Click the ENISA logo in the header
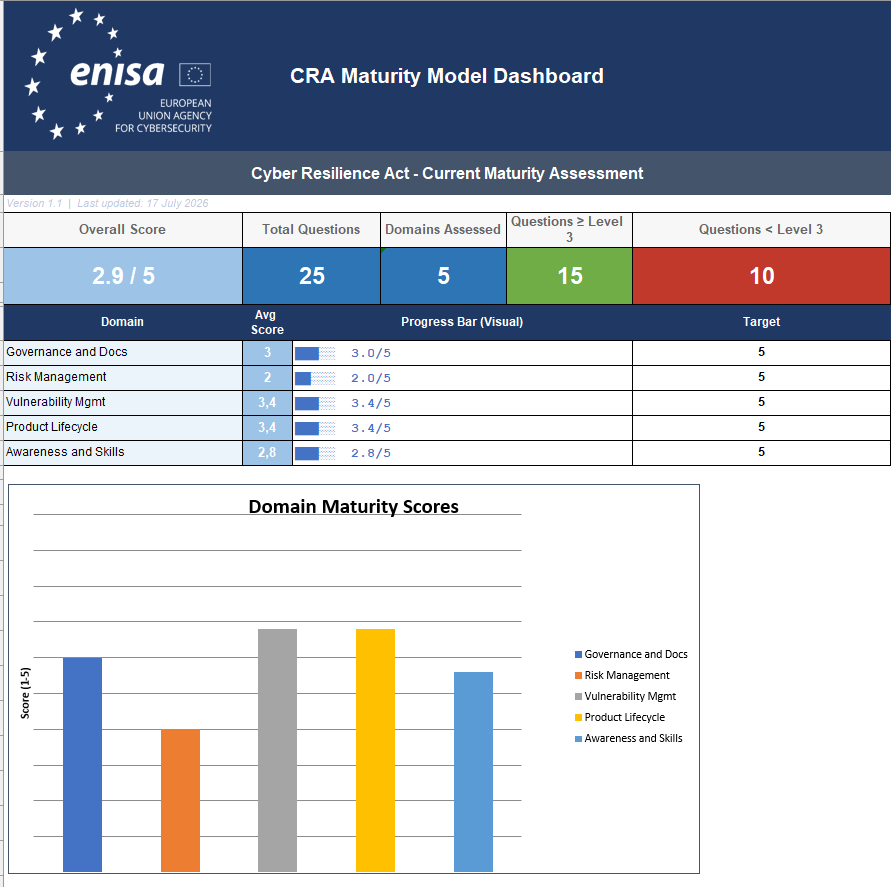Viewport: 891px width, 887px height. click(x=118, y=73)
